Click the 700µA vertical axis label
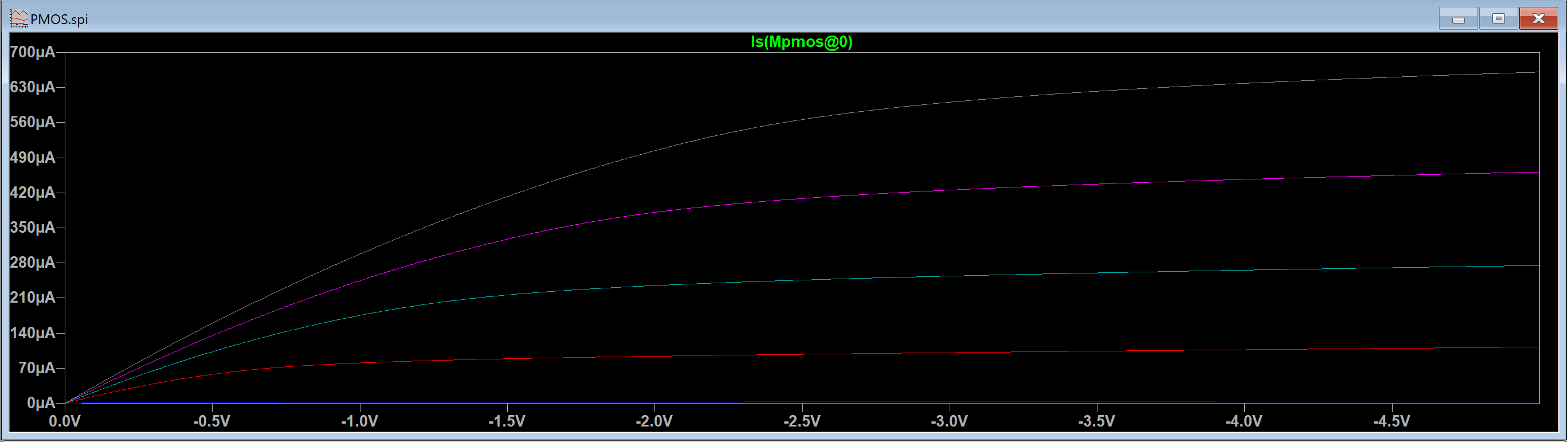Screen dimensions: 1568x442 (x=32, y=52)
